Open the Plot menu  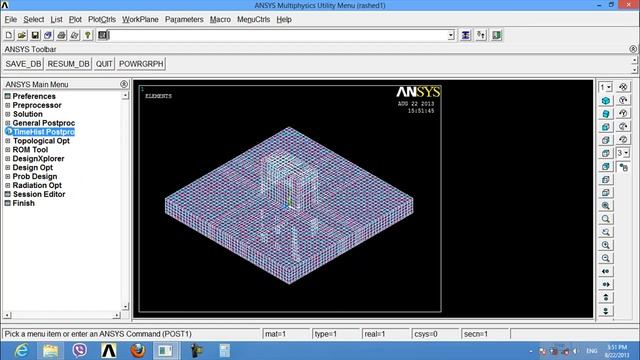click(x=75, y=20)
